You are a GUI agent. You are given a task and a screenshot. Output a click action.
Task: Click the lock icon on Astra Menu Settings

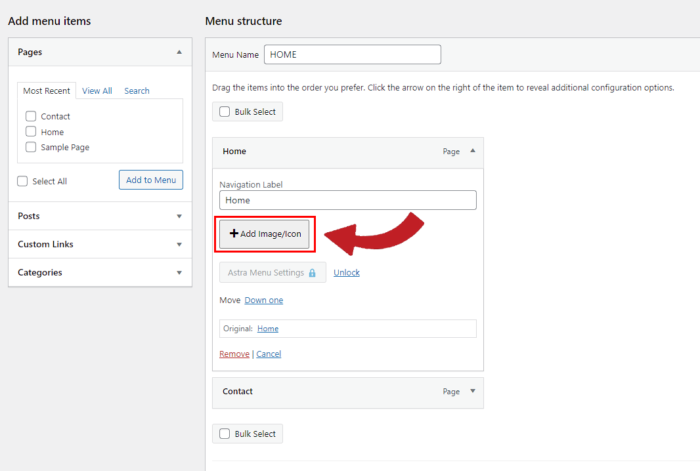312,273
